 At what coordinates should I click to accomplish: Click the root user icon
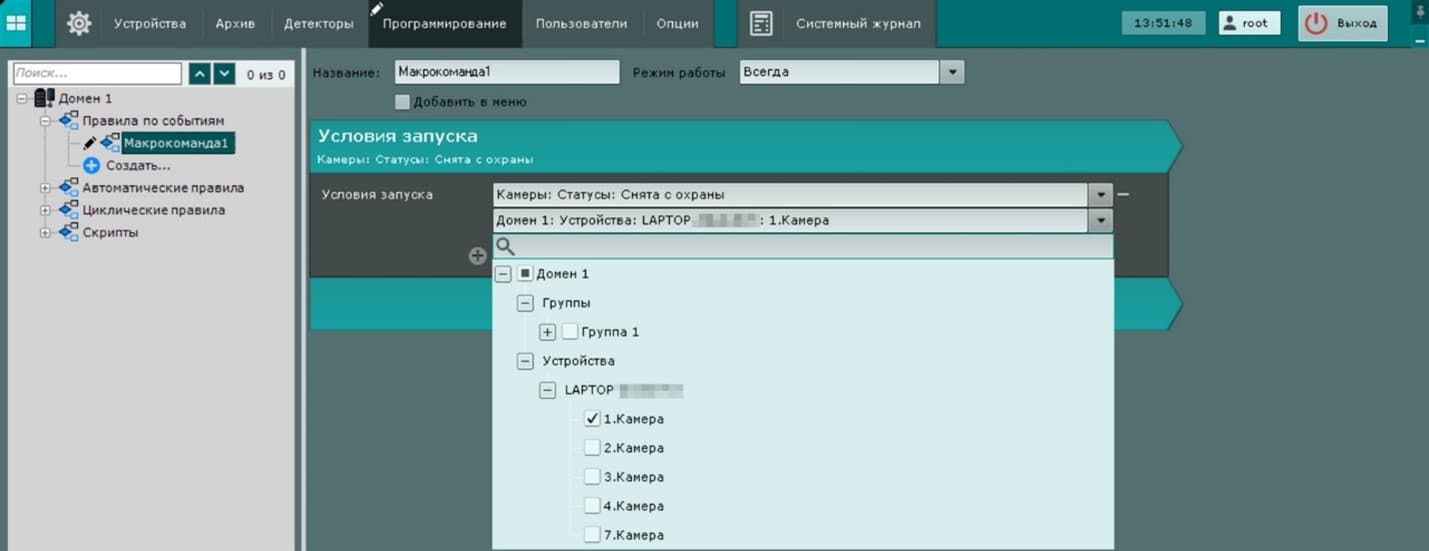point(1230,23)
